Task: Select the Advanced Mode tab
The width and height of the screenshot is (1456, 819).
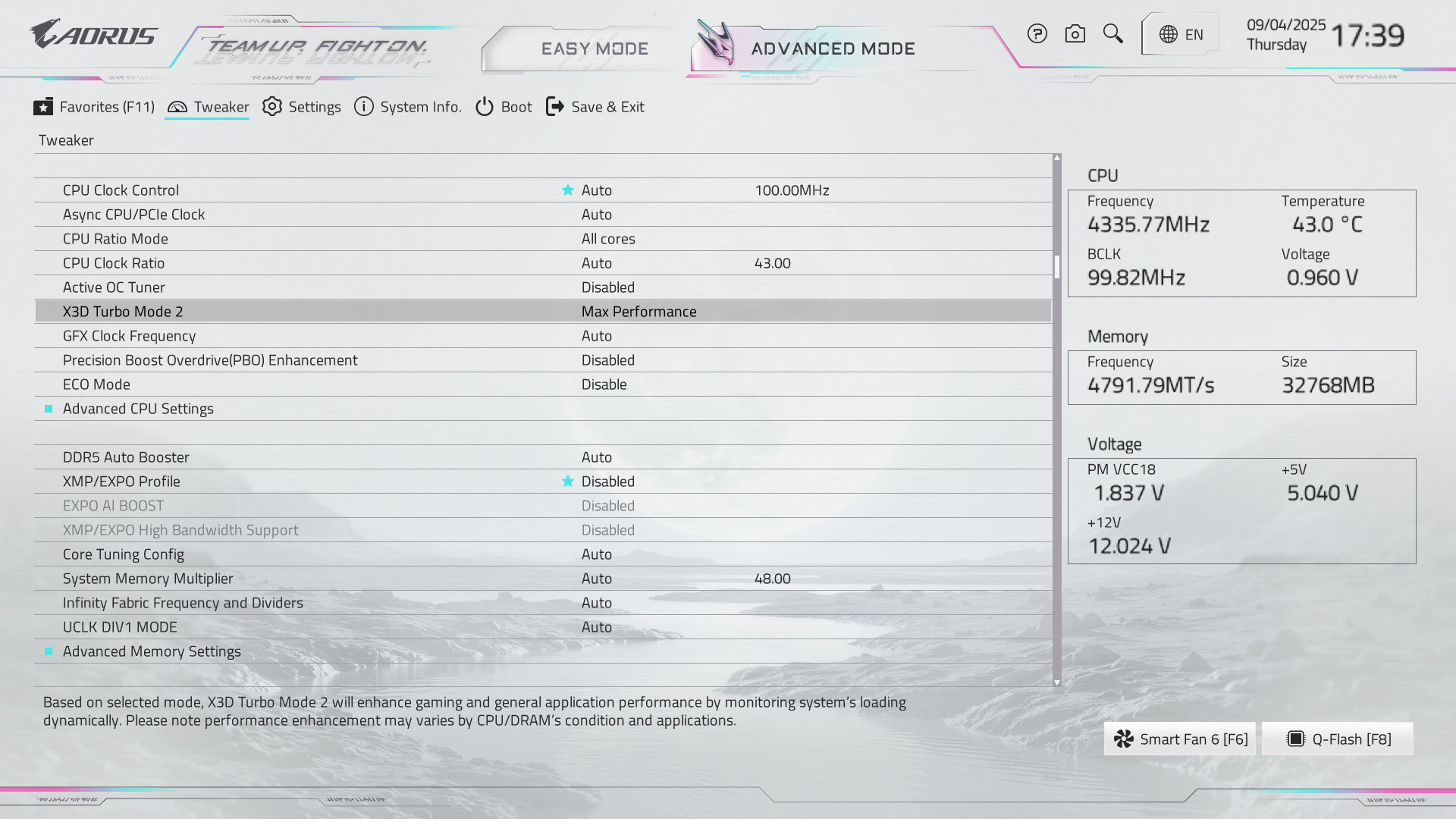Action: click(x=833, y=49)
